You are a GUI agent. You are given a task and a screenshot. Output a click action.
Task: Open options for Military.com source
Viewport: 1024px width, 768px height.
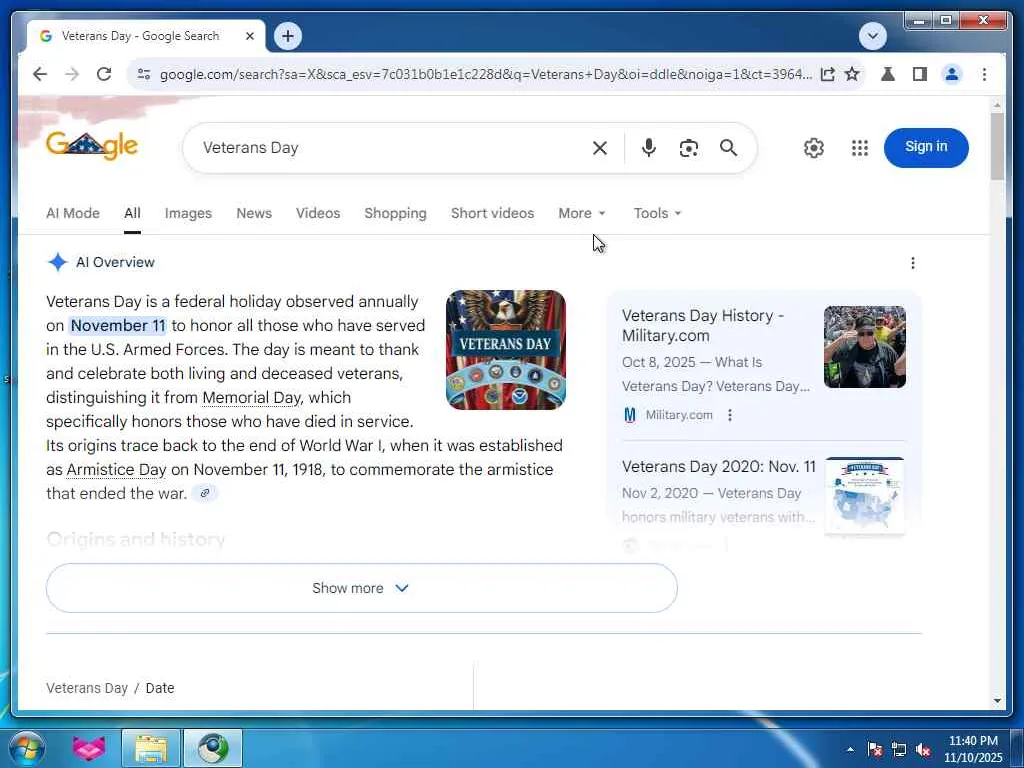click(729, 415)
